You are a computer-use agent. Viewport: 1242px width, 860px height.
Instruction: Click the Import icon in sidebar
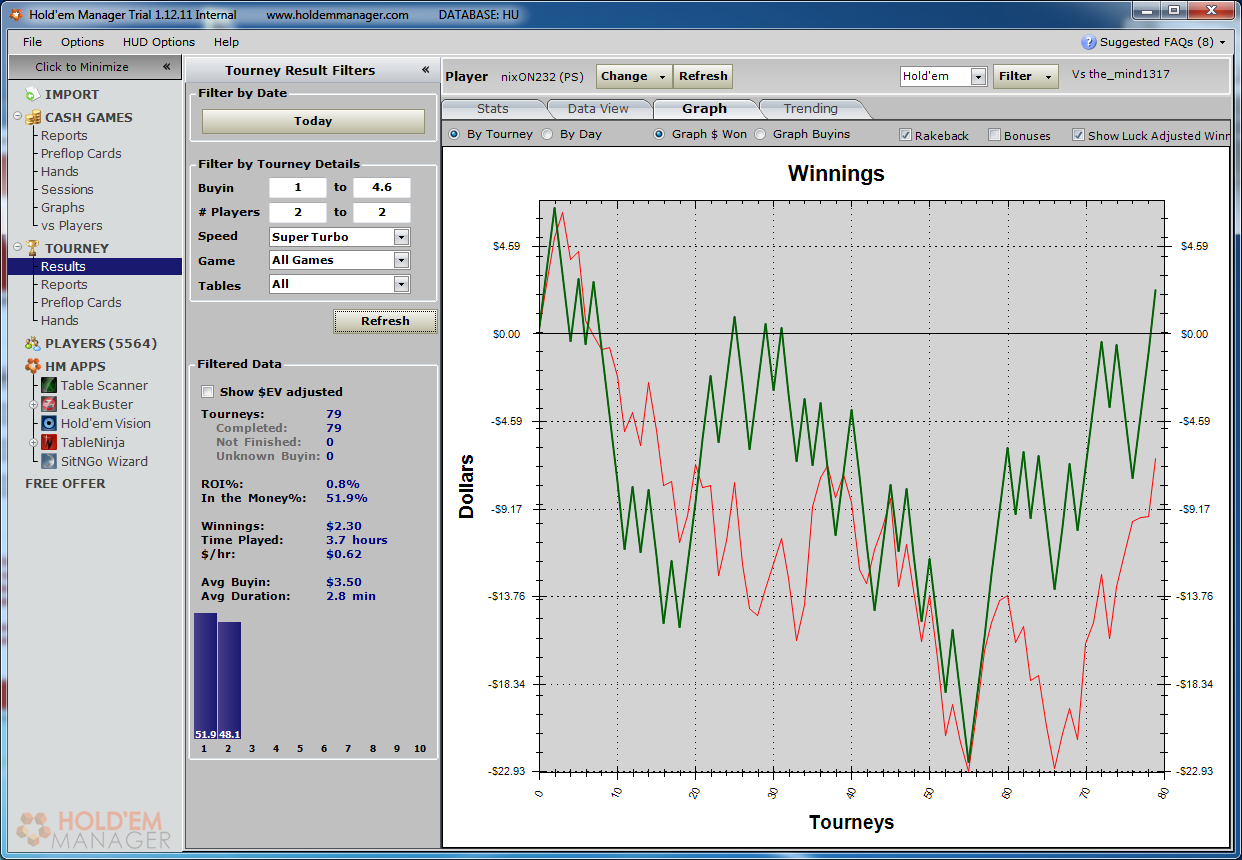tap(32, 94)
